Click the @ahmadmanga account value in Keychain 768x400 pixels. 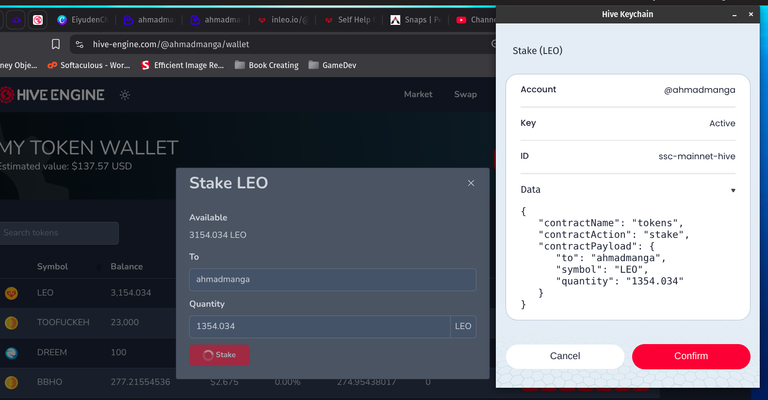point(699,90)
